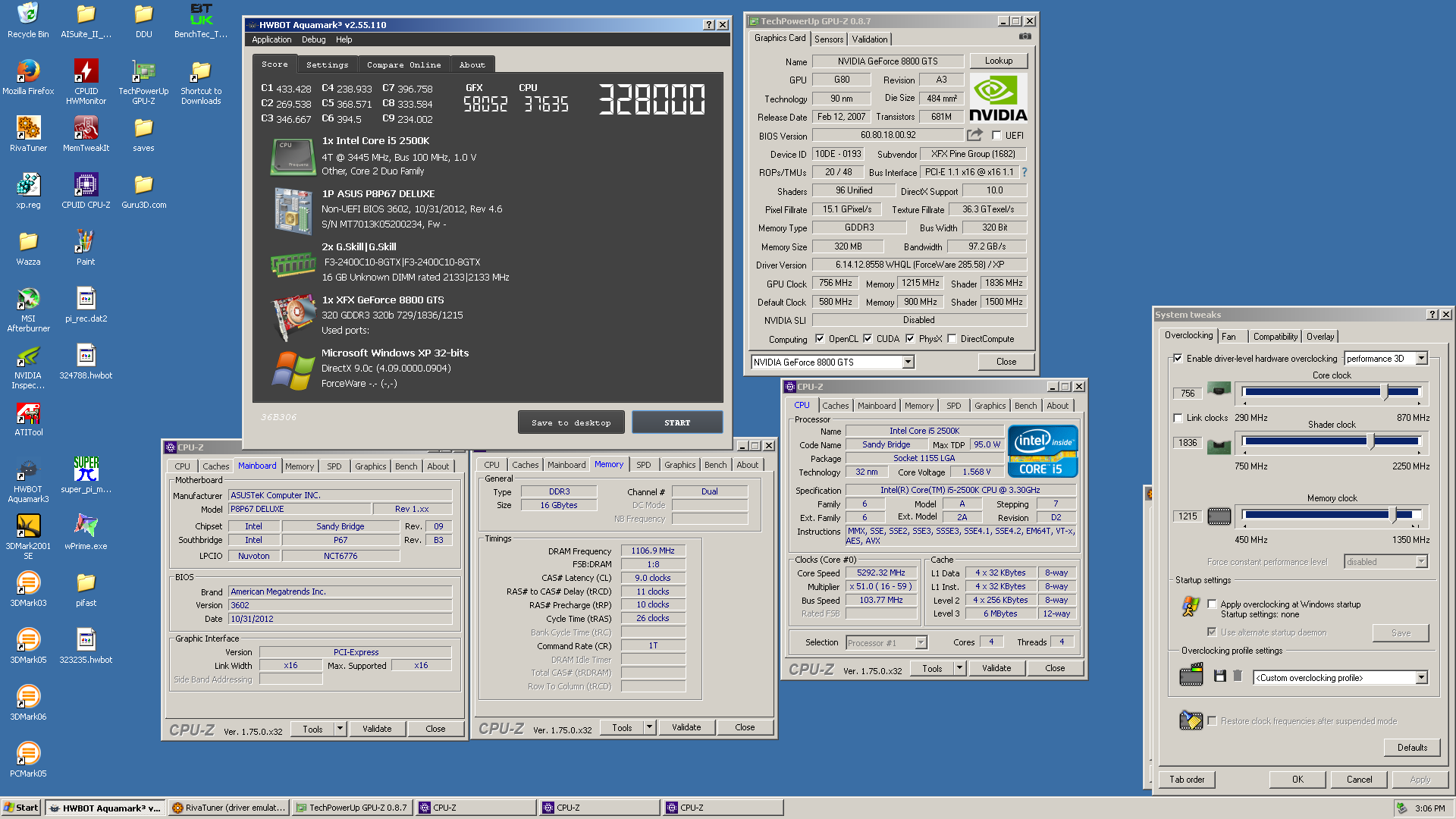Open PCMark05 desktop shortcut

click(x=28, y=760)
